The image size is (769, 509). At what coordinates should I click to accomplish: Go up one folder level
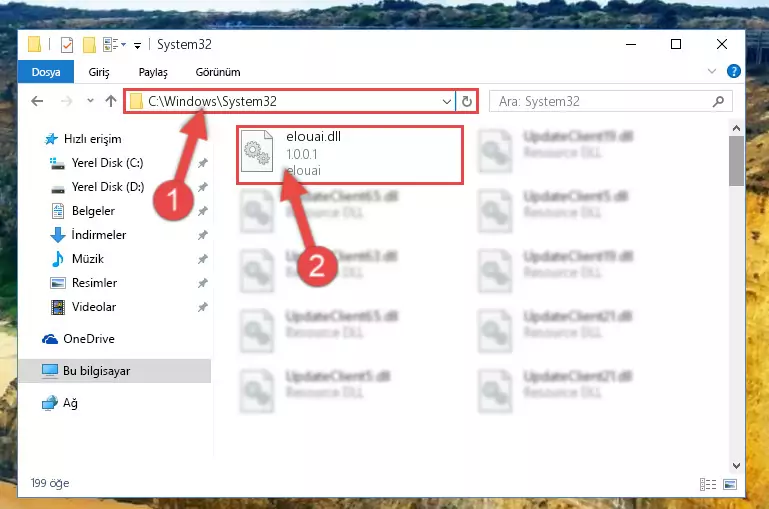point(111,101)
